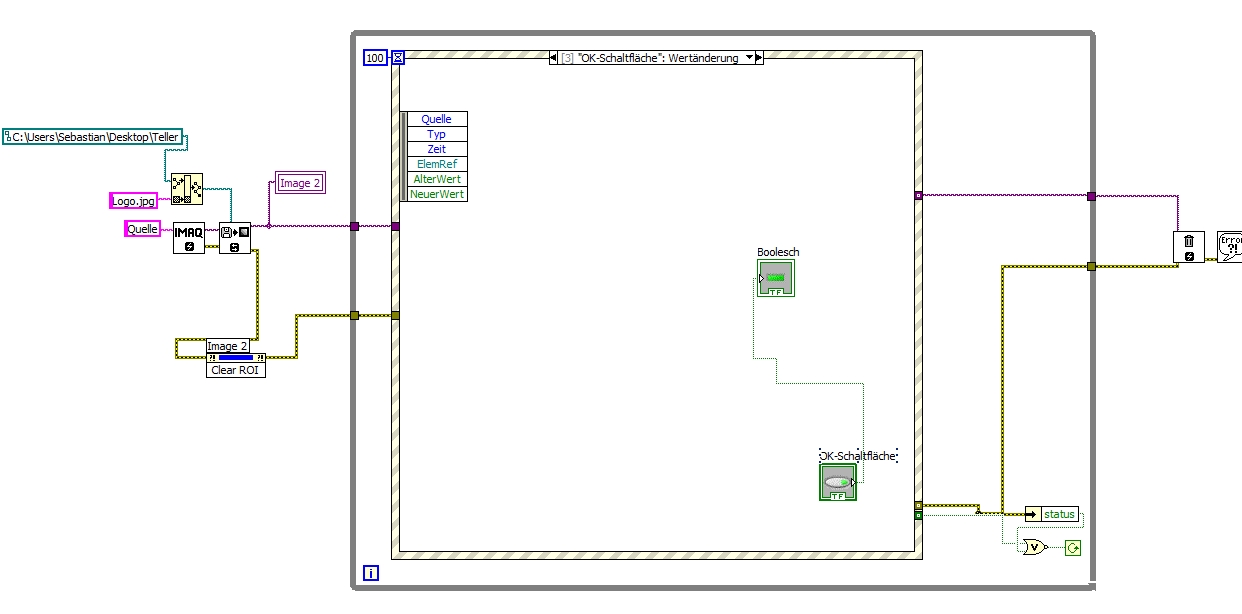Open the event case selector dropdown
The image size is (1242, 614).
coord(747,58)
